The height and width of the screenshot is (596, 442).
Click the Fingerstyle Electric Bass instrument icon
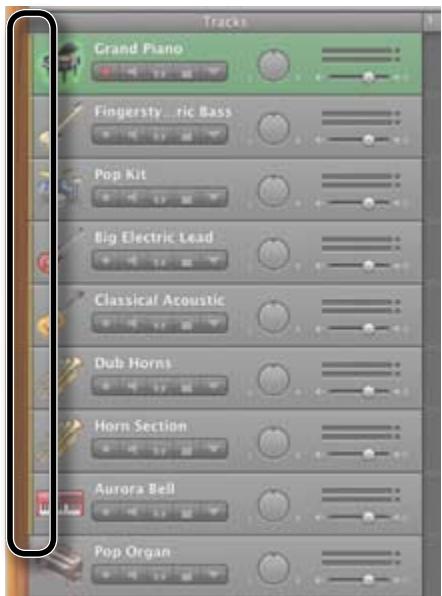point(61,124)
